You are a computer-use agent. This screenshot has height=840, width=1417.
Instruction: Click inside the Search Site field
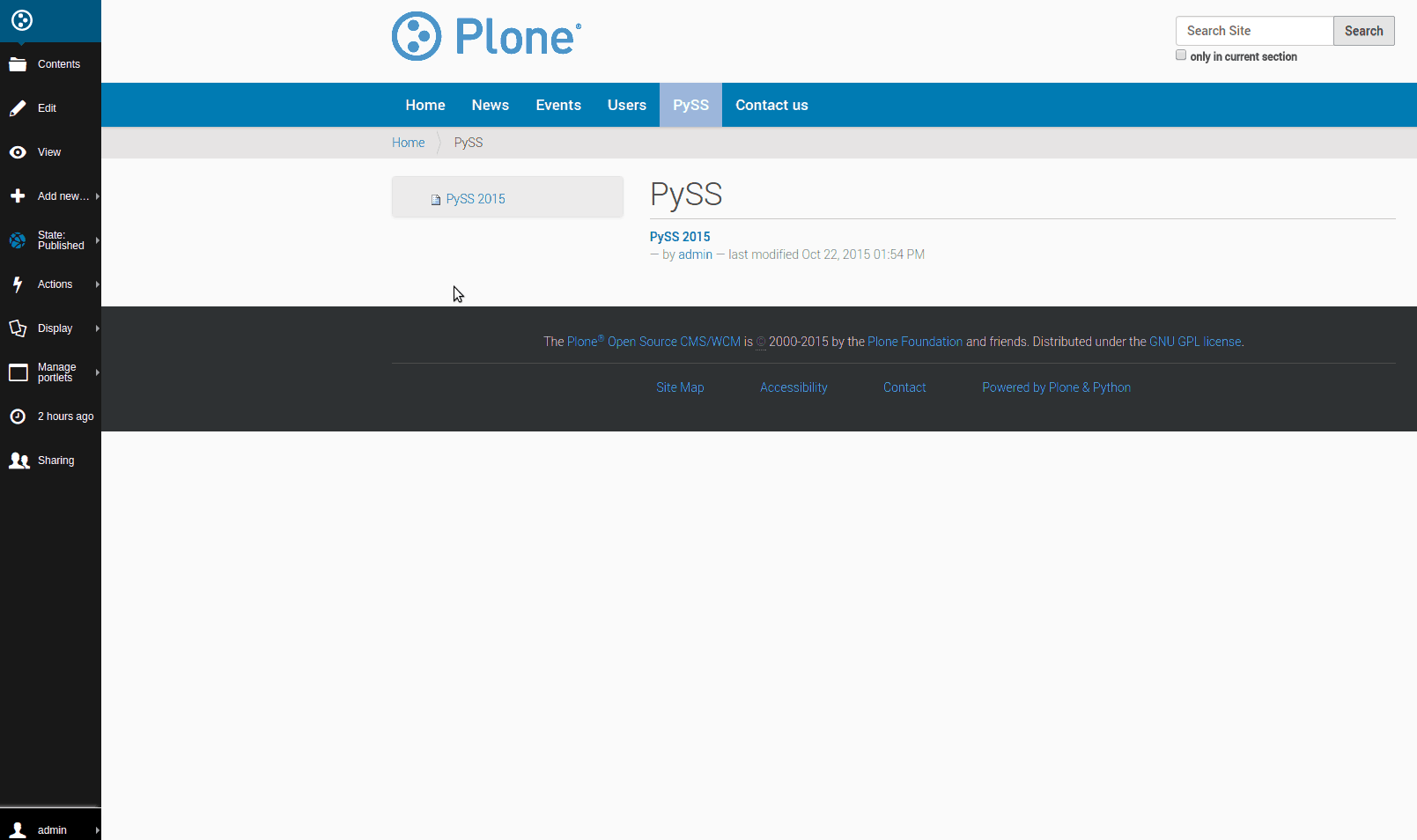tap(1254, 31)
